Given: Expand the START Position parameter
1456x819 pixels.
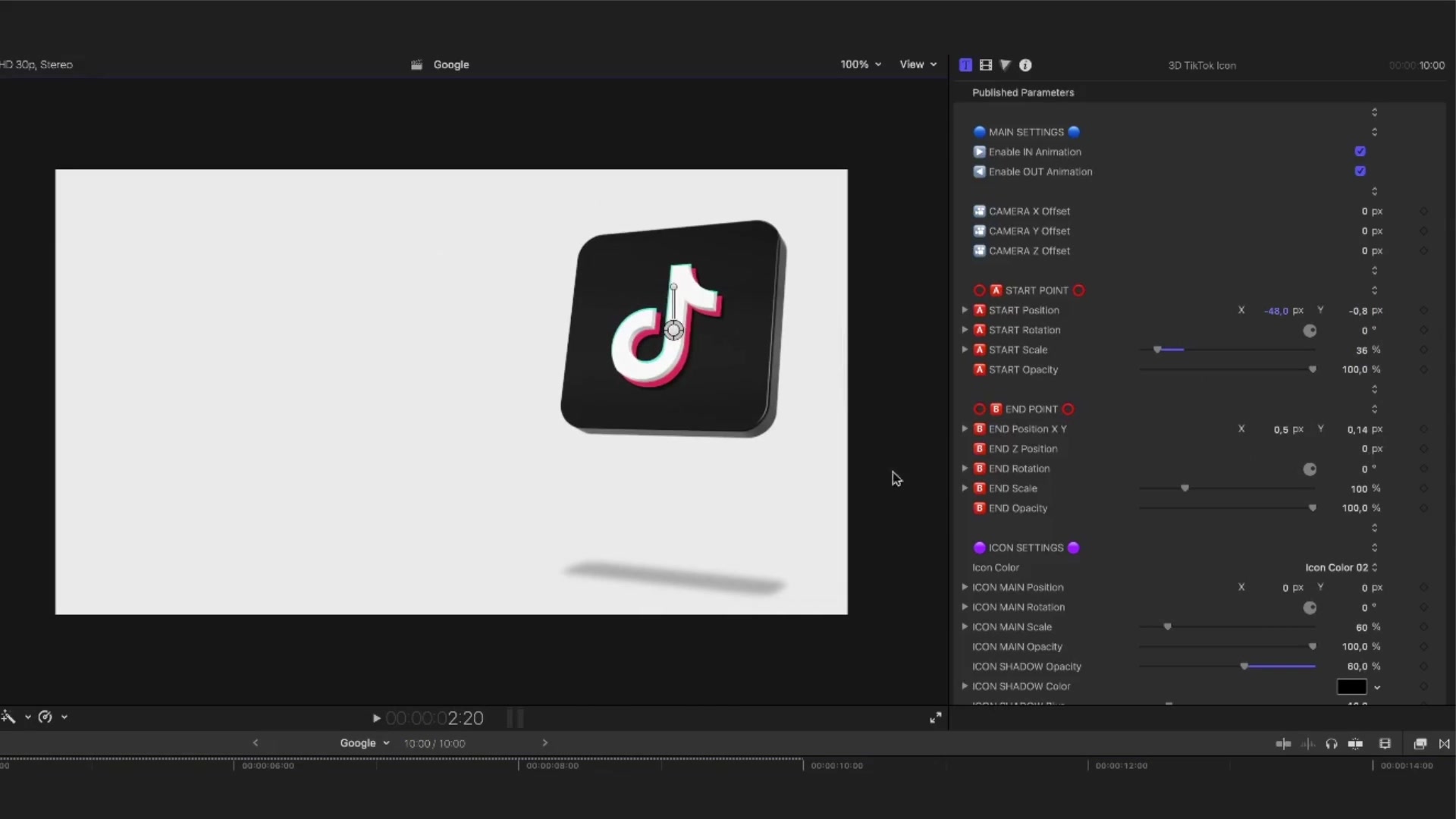Looking at the screenshot, I should click(965, 310).
